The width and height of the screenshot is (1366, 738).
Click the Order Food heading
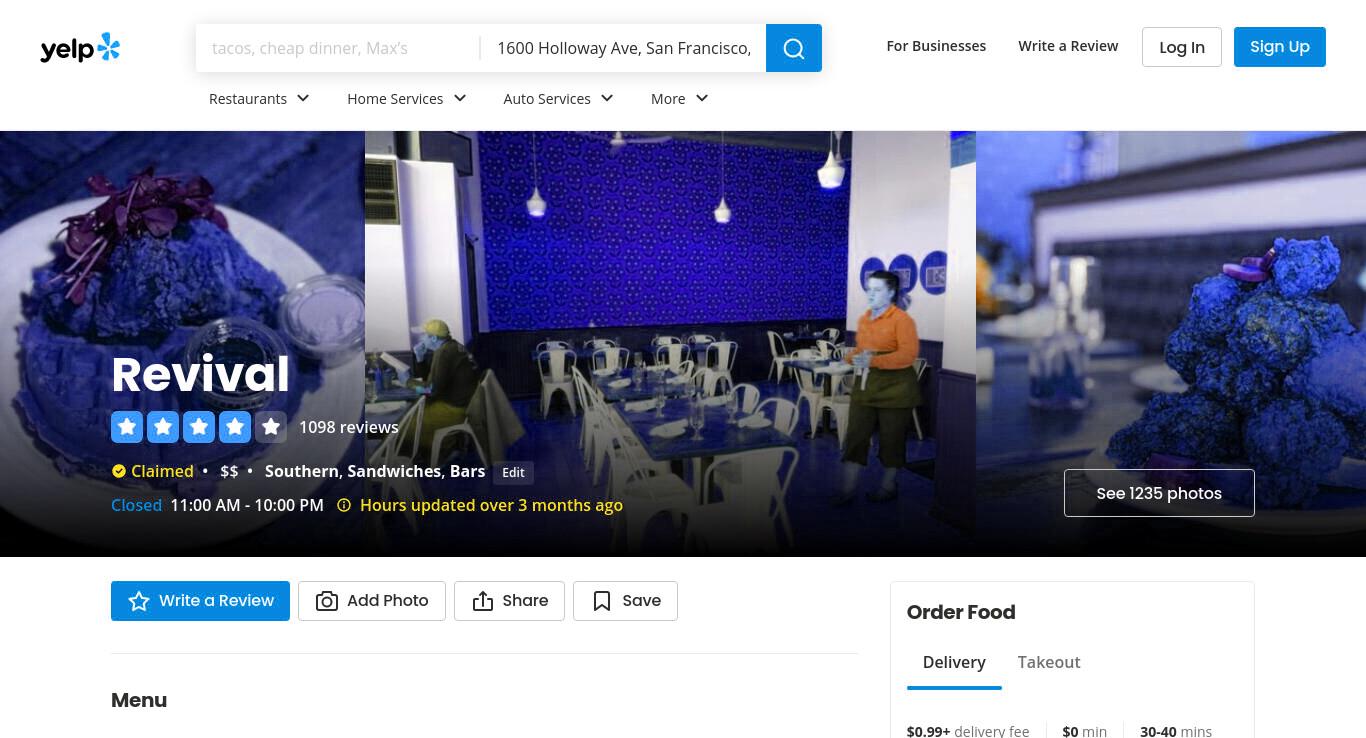961,612
